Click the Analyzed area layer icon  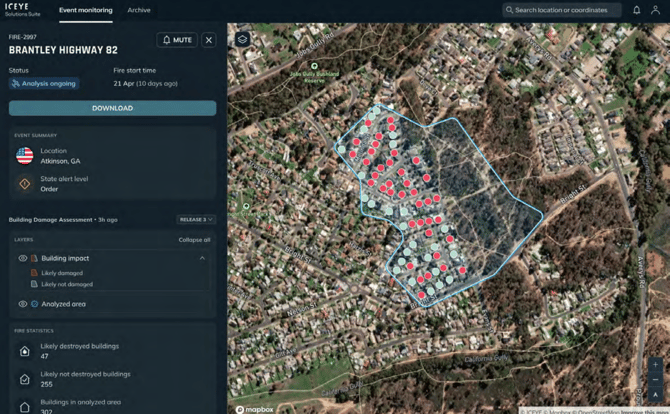[x=34, y=304]
